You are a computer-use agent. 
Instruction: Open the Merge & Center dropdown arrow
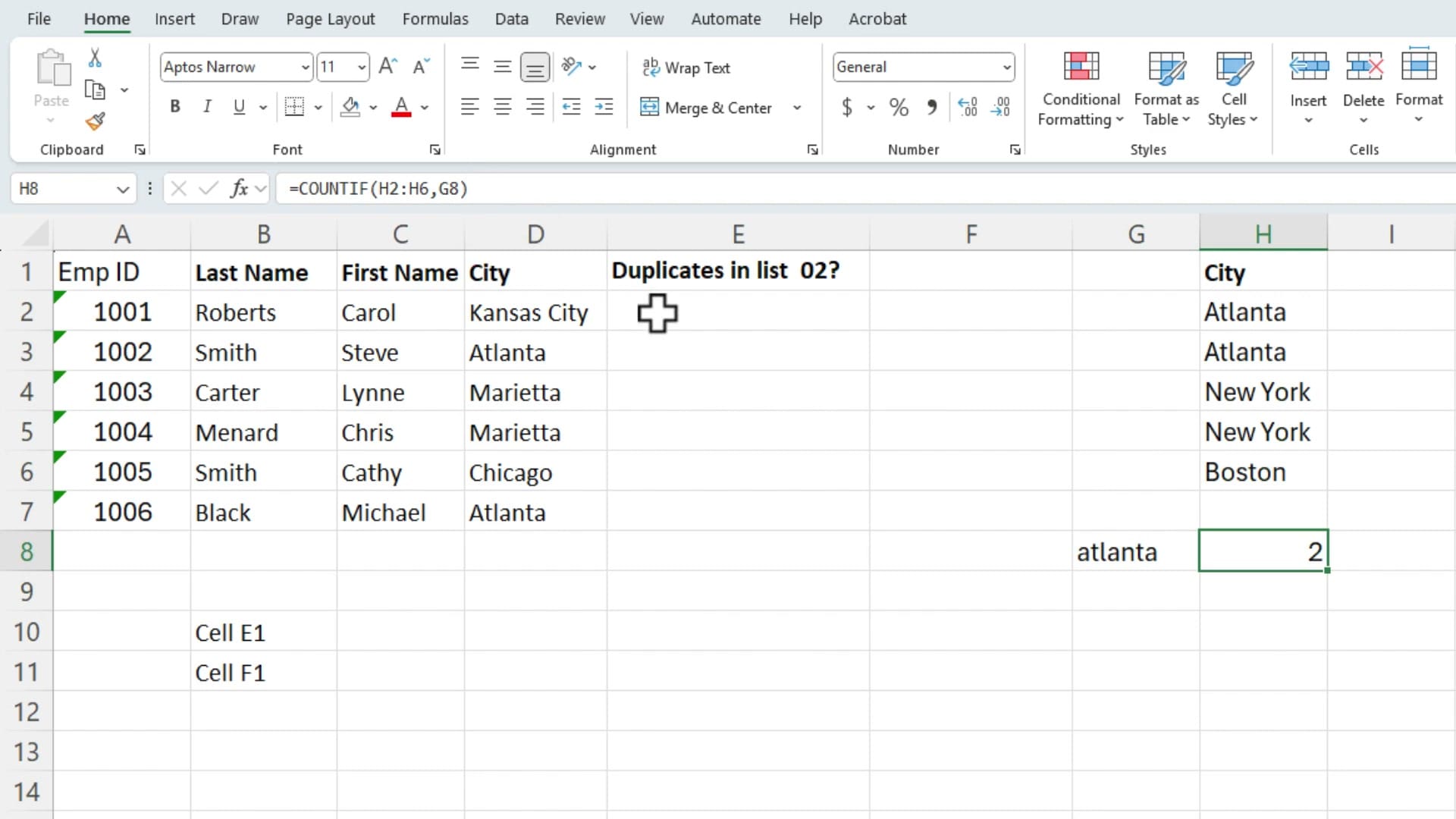(797, 108)
